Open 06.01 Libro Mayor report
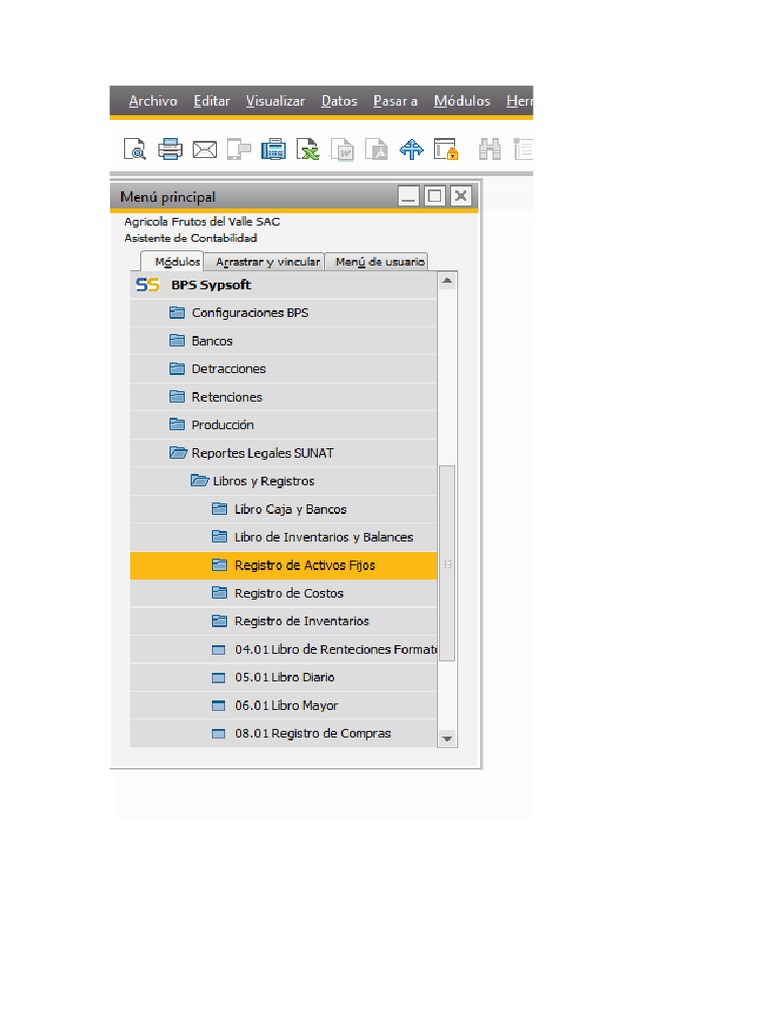Viewport: 768px width, 1024px height. pyautogui.click(x=283, y=706)
